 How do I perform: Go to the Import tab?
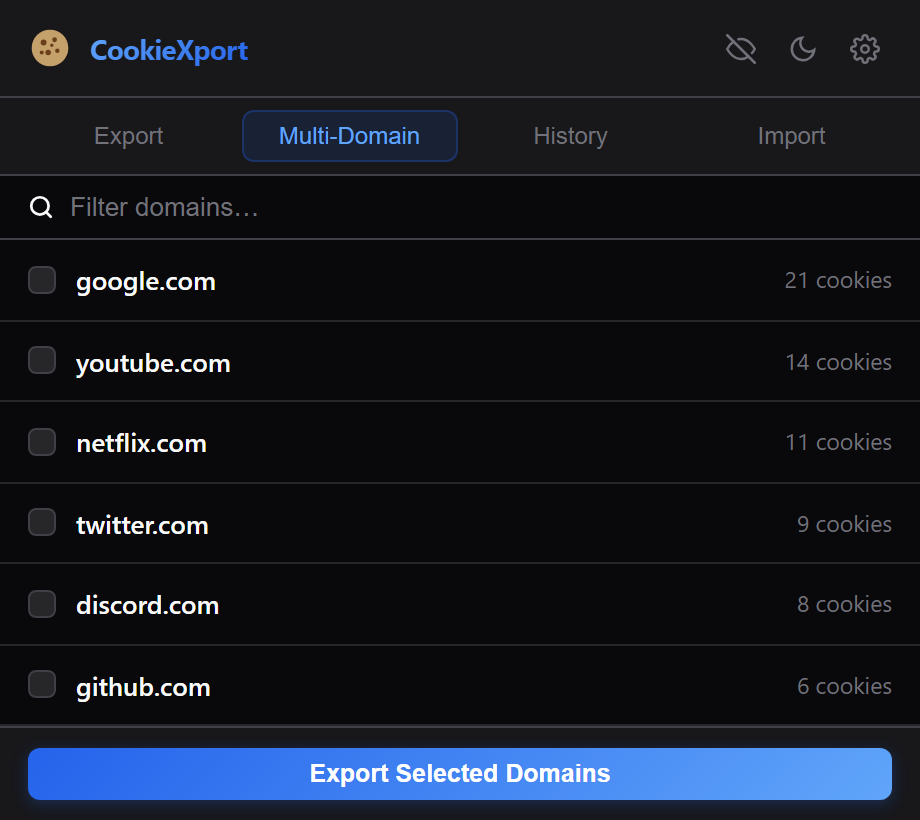click(x=791, y=136)
